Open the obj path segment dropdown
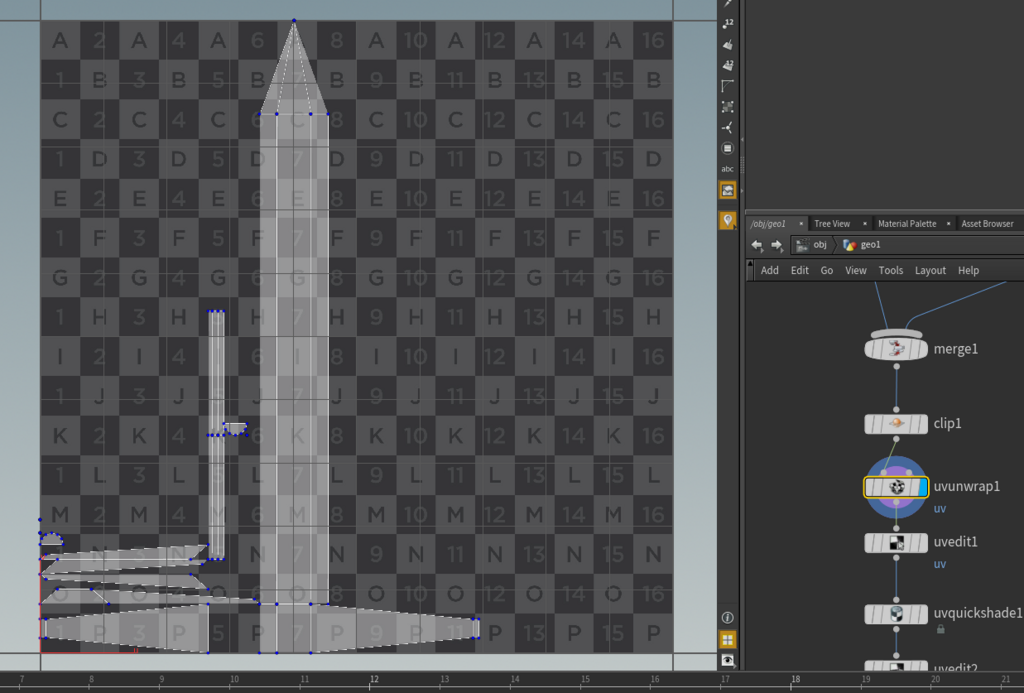 click(x=812, y=245)
